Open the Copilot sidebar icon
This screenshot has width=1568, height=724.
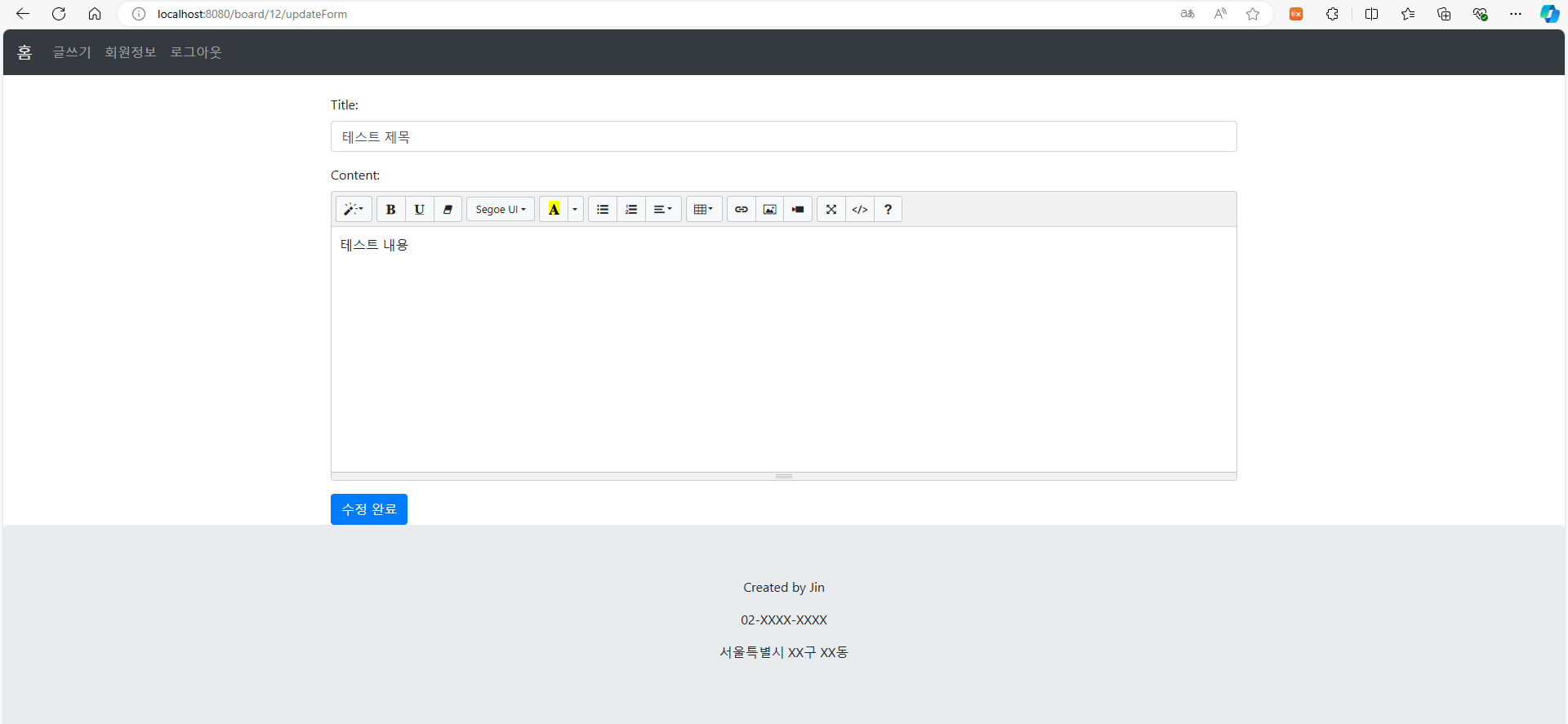tap(1549, 14)
